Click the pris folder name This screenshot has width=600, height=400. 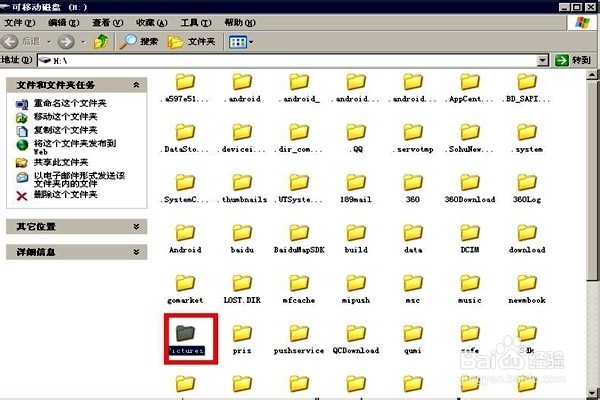(242, 351)
